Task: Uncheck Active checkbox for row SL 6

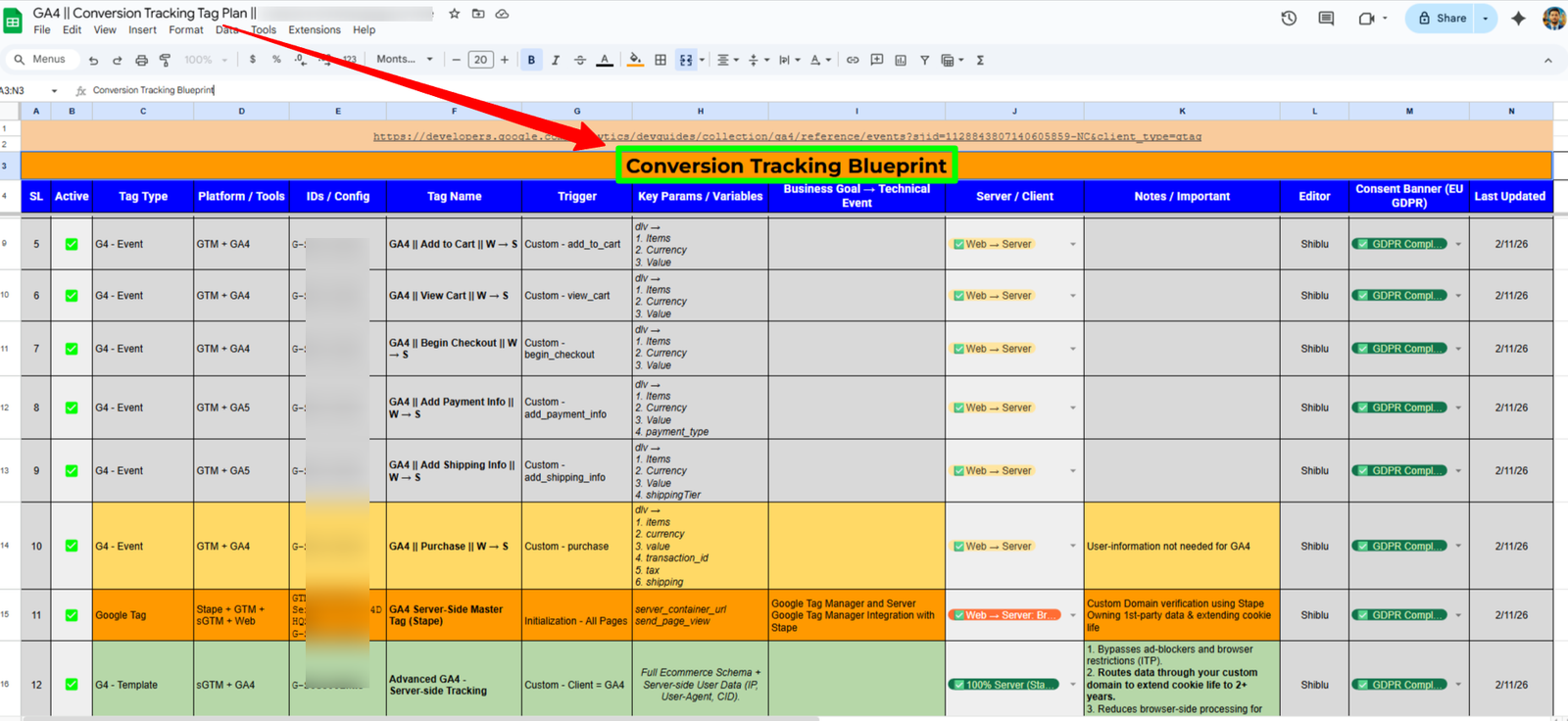Action: click(x=72, y=295)
